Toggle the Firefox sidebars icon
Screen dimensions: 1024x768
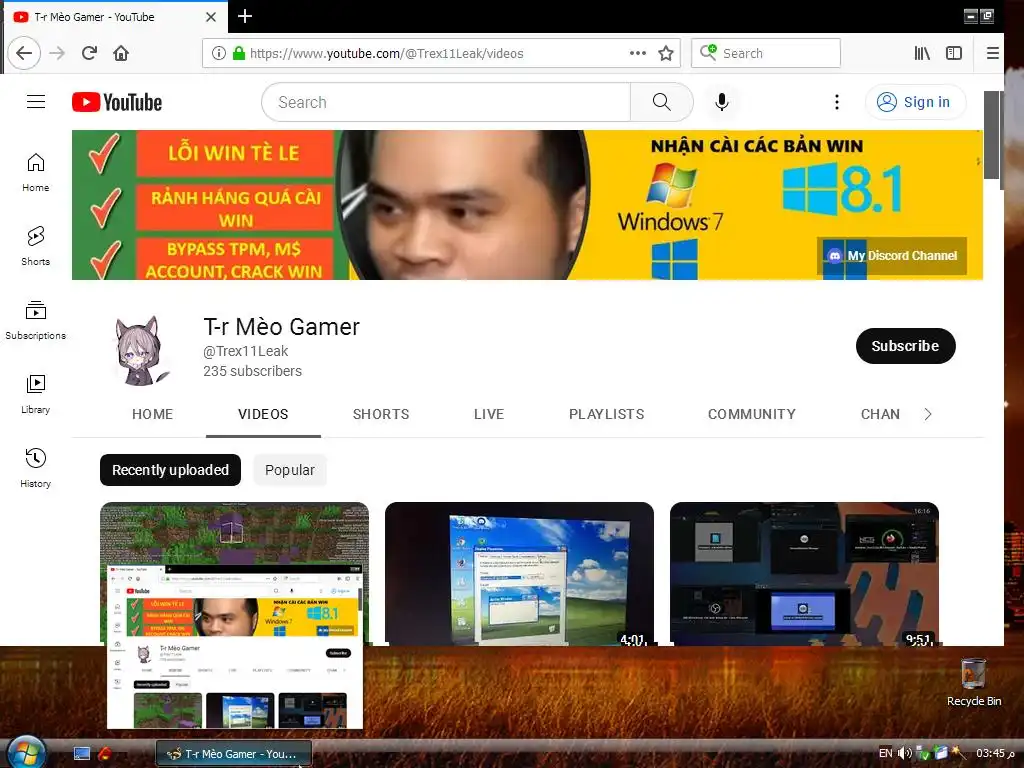953,53
